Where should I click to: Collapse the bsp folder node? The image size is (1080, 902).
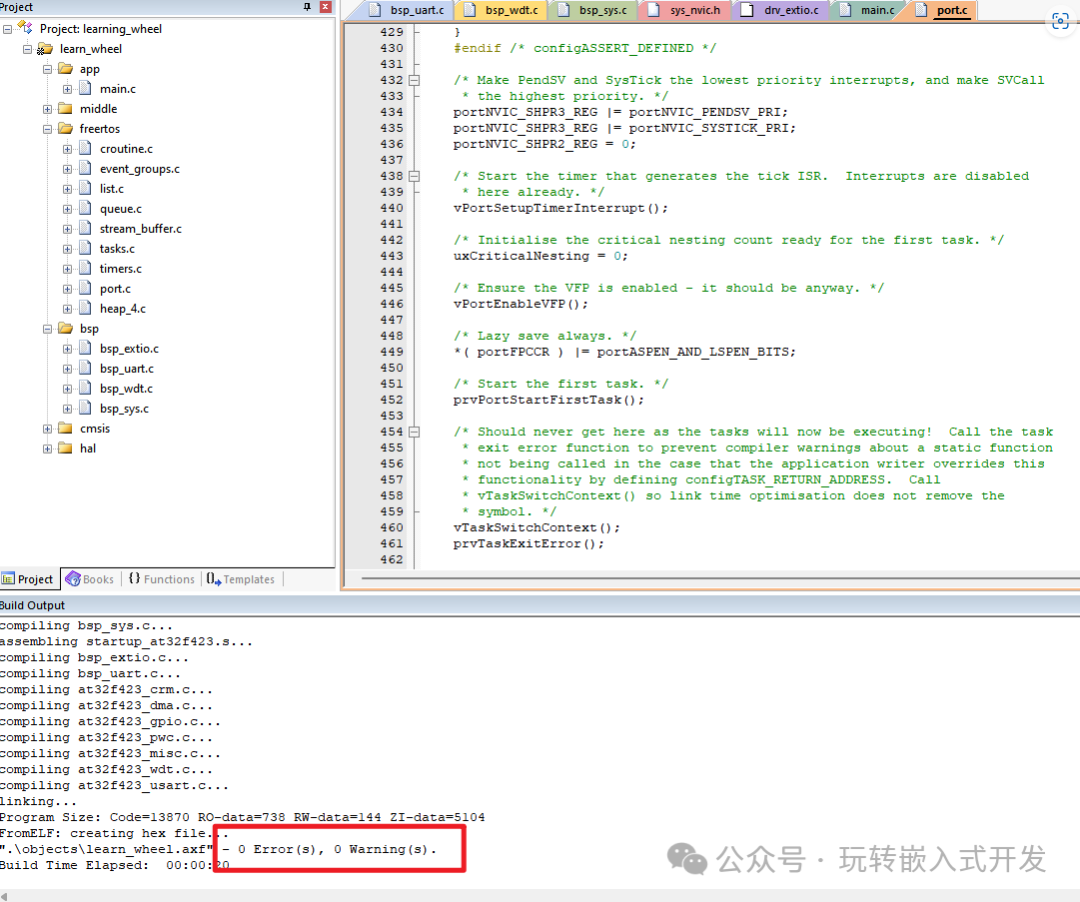[47, 329]
